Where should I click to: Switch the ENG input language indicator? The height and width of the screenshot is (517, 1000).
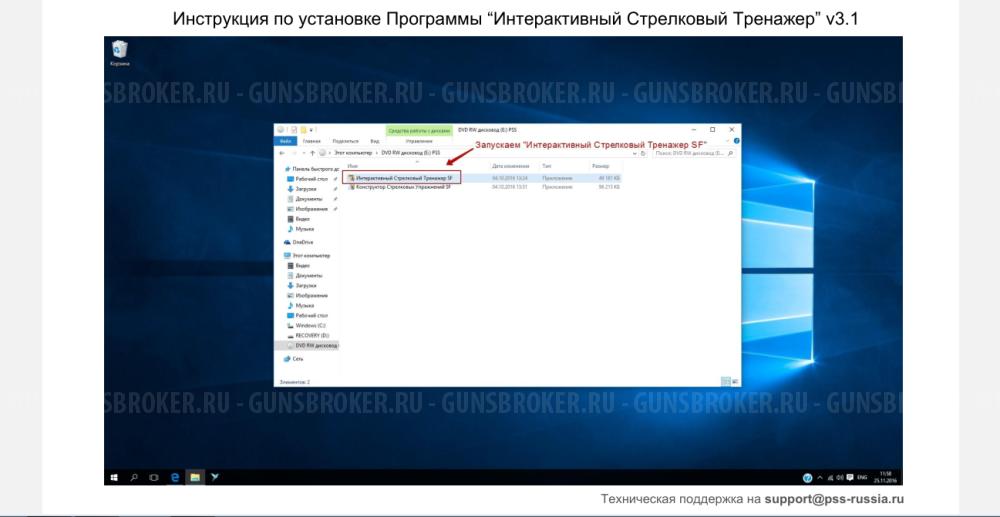862,477
